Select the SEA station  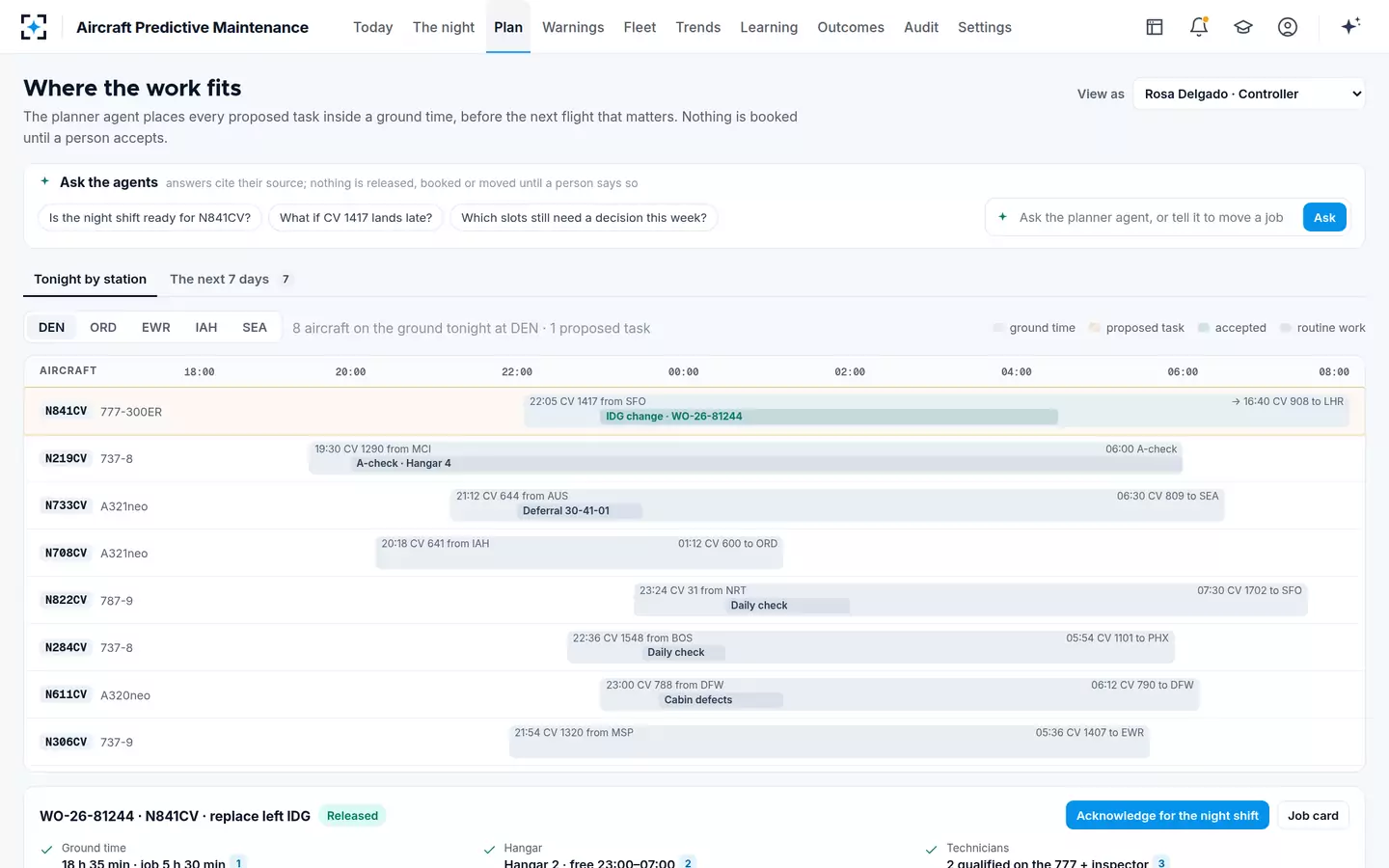(255, 327)
